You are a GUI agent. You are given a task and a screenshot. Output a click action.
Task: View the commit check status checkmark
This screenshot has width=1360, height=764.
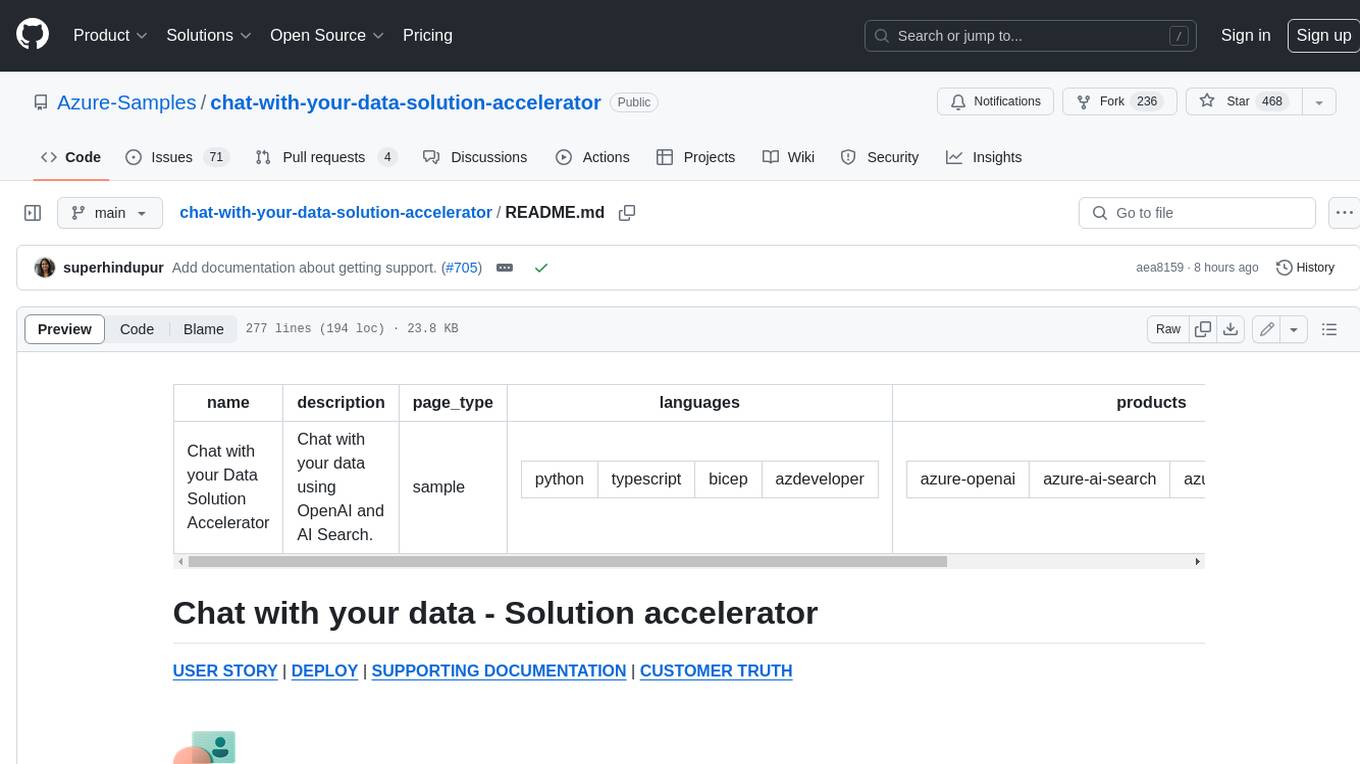pos(541,268)
